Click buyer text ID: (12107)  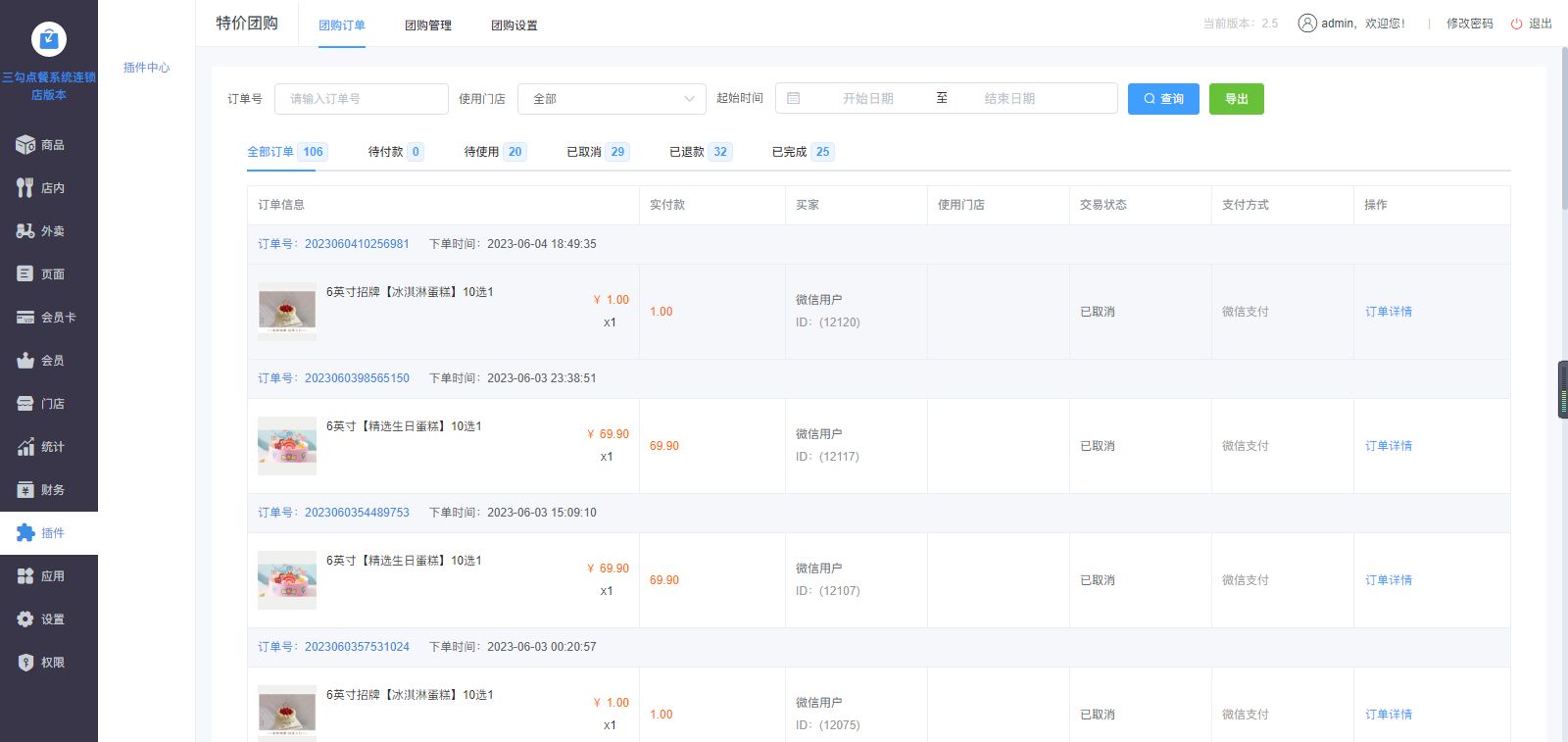[828, 591]
